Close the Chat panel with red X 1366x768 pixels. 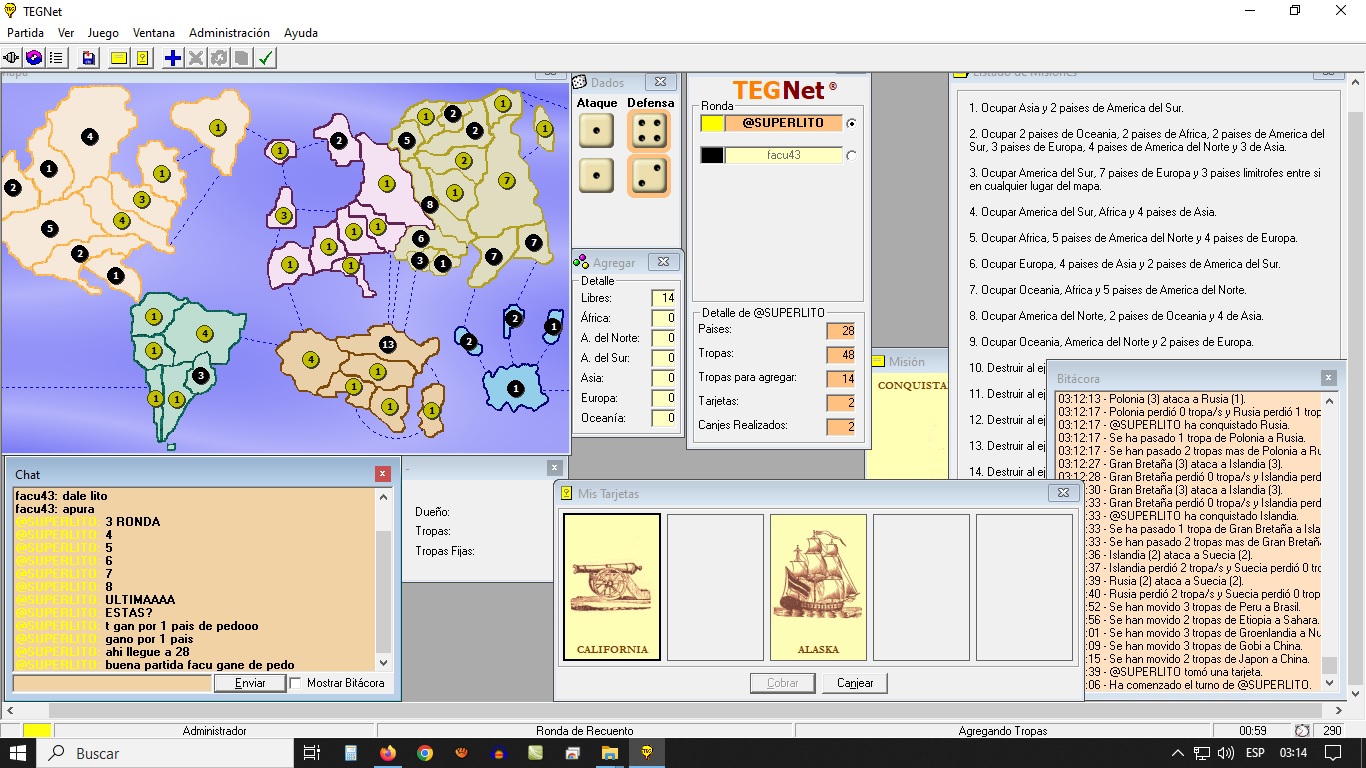click(383, 474)
